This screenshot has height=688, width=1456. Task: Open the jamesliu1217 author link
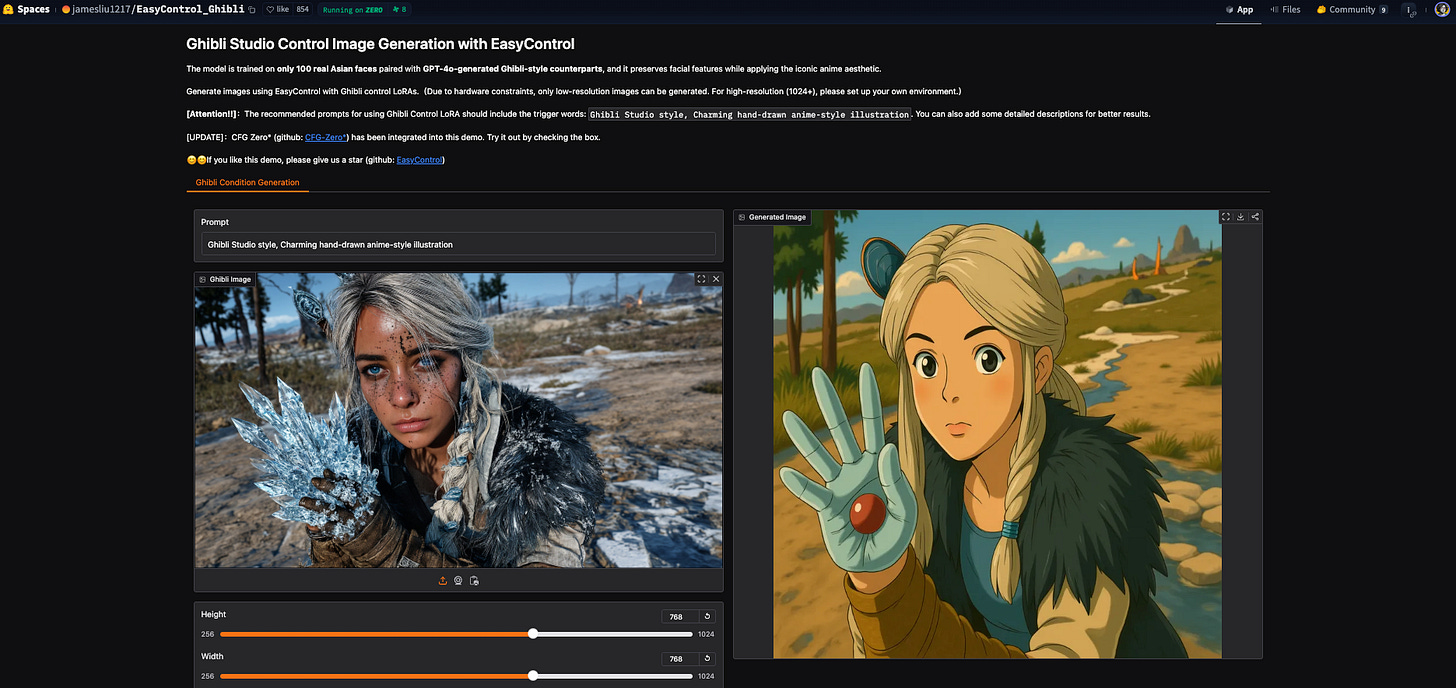(101, 9)
